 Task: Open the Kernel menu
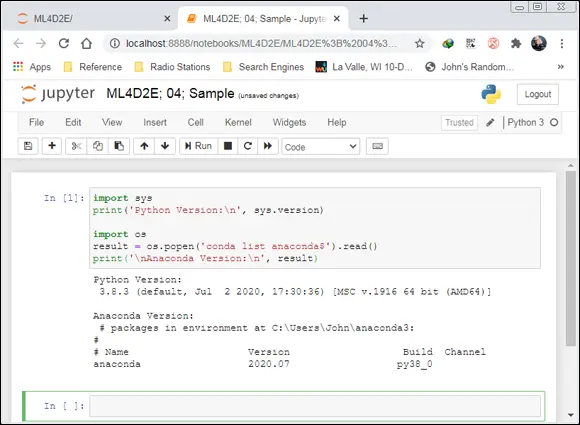(238, 122)
